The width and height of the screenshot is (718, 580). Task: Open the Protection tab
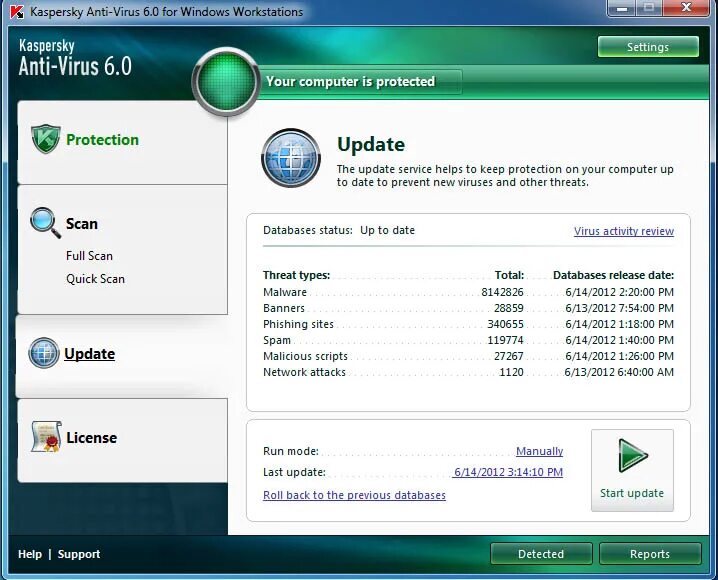pyautogui.click(x=102, y=140)
